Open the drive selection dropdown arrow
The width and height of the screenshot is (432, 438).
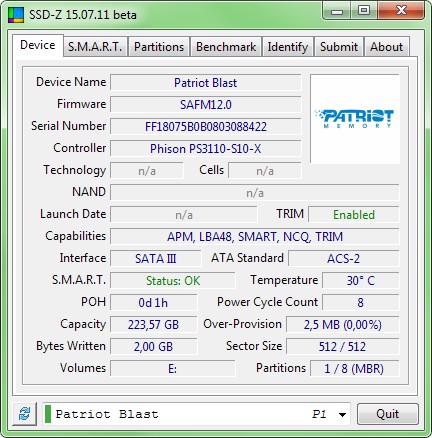tap(342, 415)
